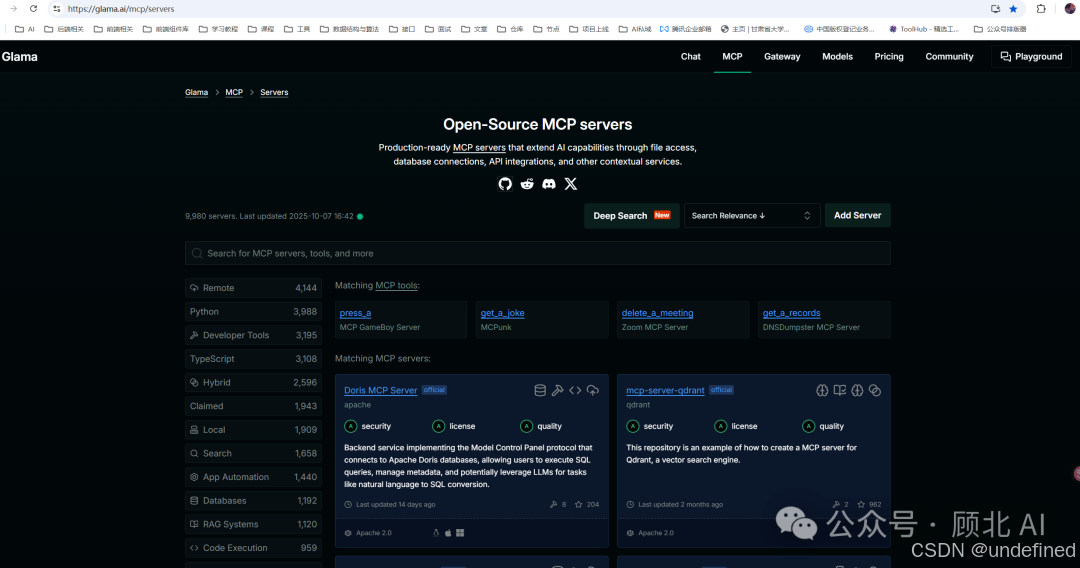This screenshot has width=1080, height=568.
Task: Open the browser profile avatar
Action: [x=1070, y=9]
